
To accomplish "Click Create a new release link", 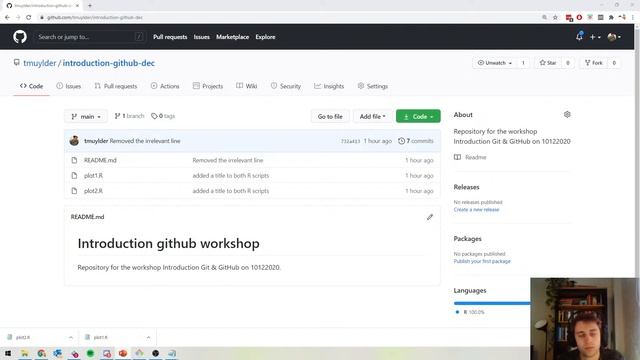I will 476,209.
